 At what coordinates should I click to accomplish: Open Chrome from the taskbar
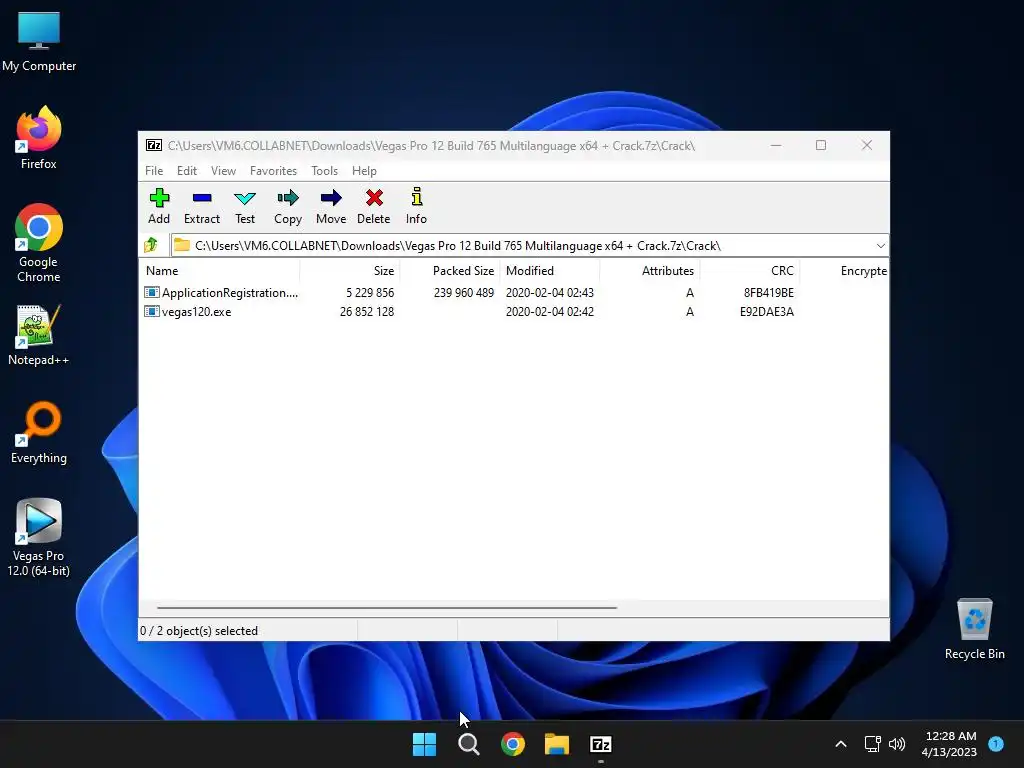point(513,744)
